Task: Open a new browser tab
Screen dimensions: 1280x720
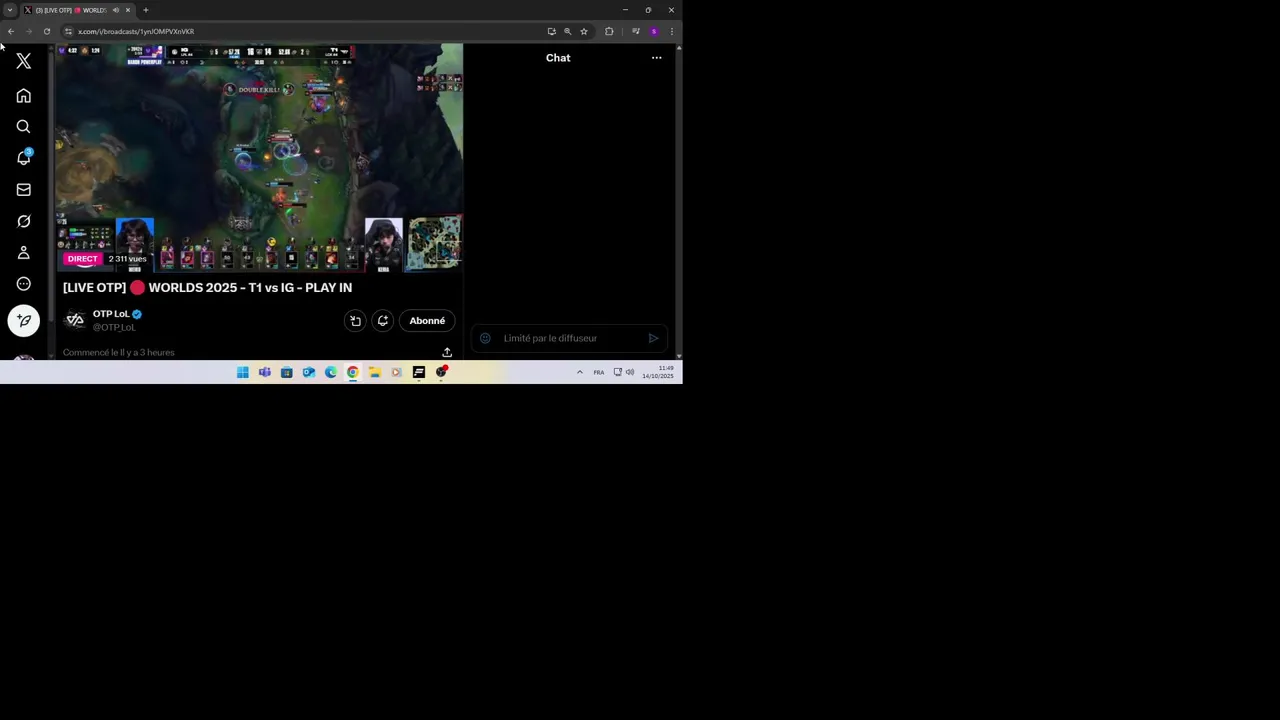Action: coord(146,10)
